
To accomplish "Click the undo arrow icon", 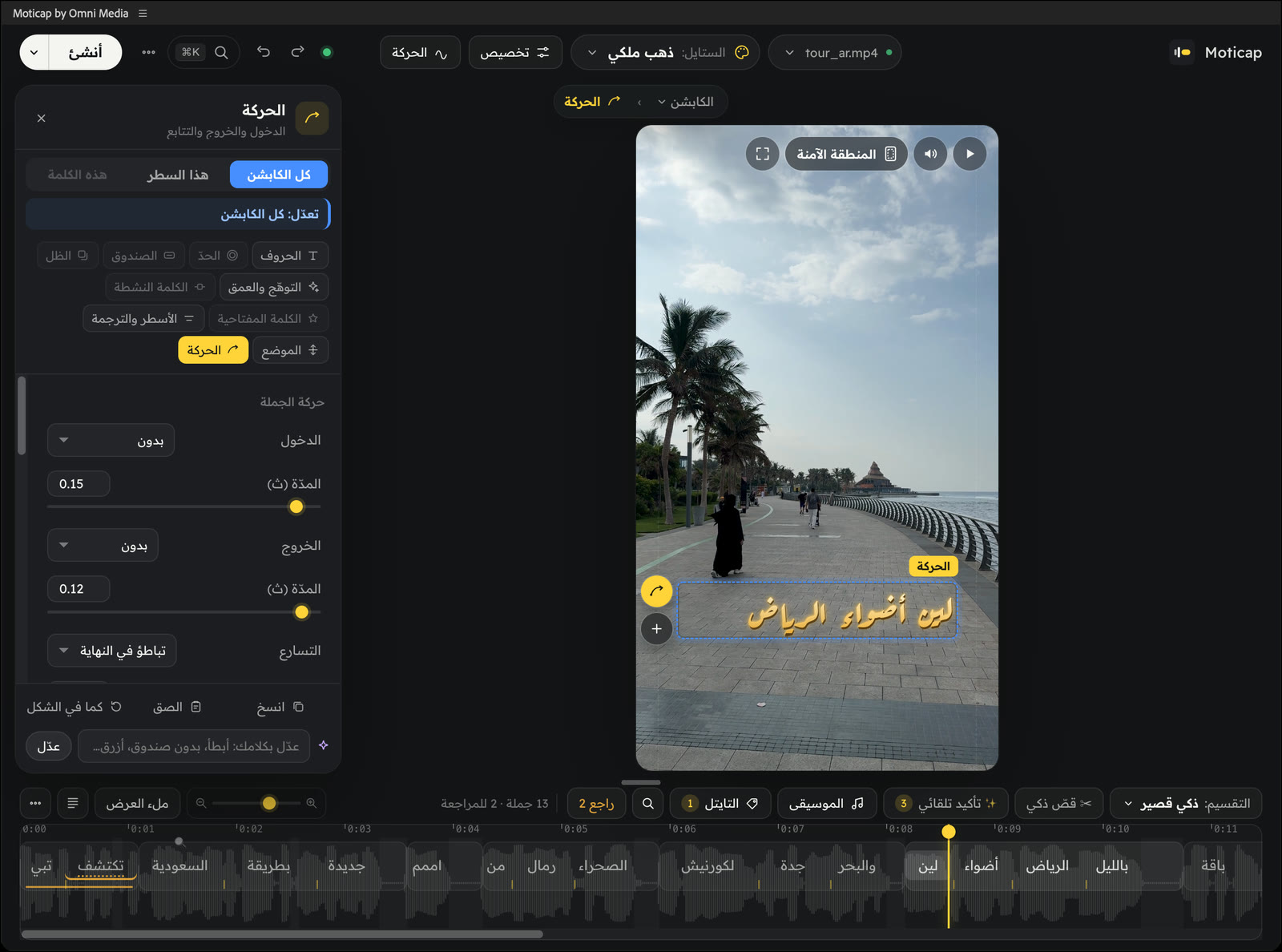I will [x=264, y=52].
